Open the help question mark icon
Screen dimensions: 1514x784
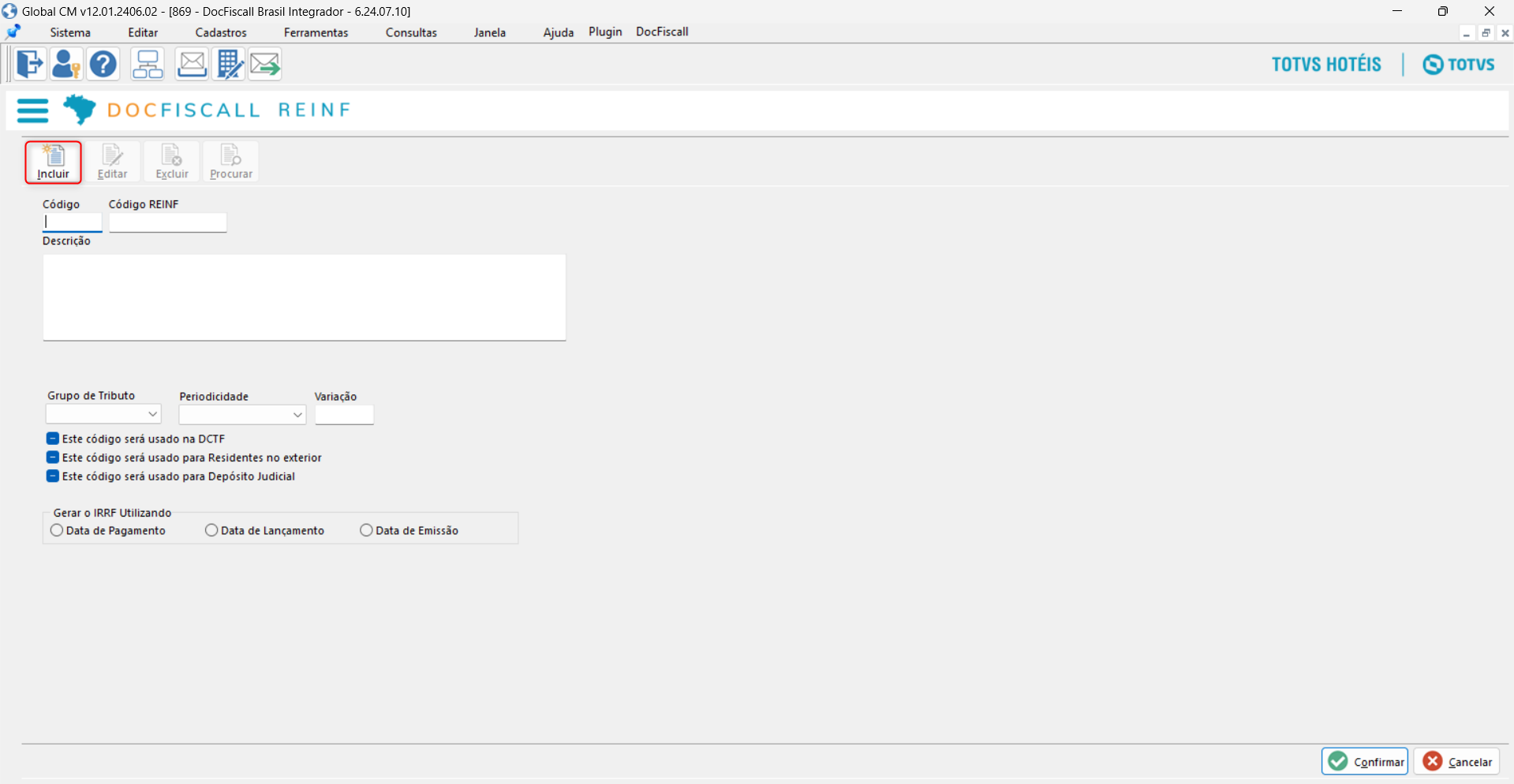click(x=103, y=64)
